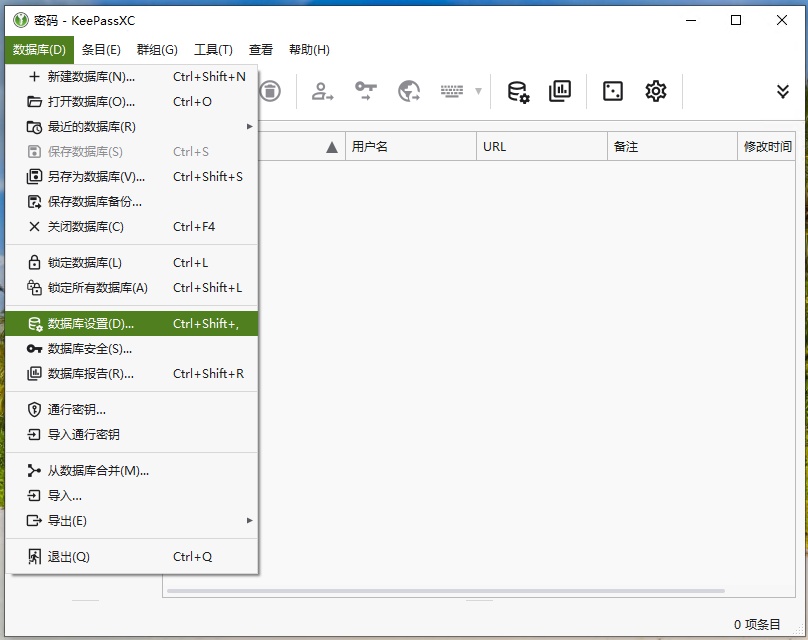Image resolution: width=808 pixels, height=640 pixels.
Task: Collapse the toolbar using the double chevron
Action: 782,91
